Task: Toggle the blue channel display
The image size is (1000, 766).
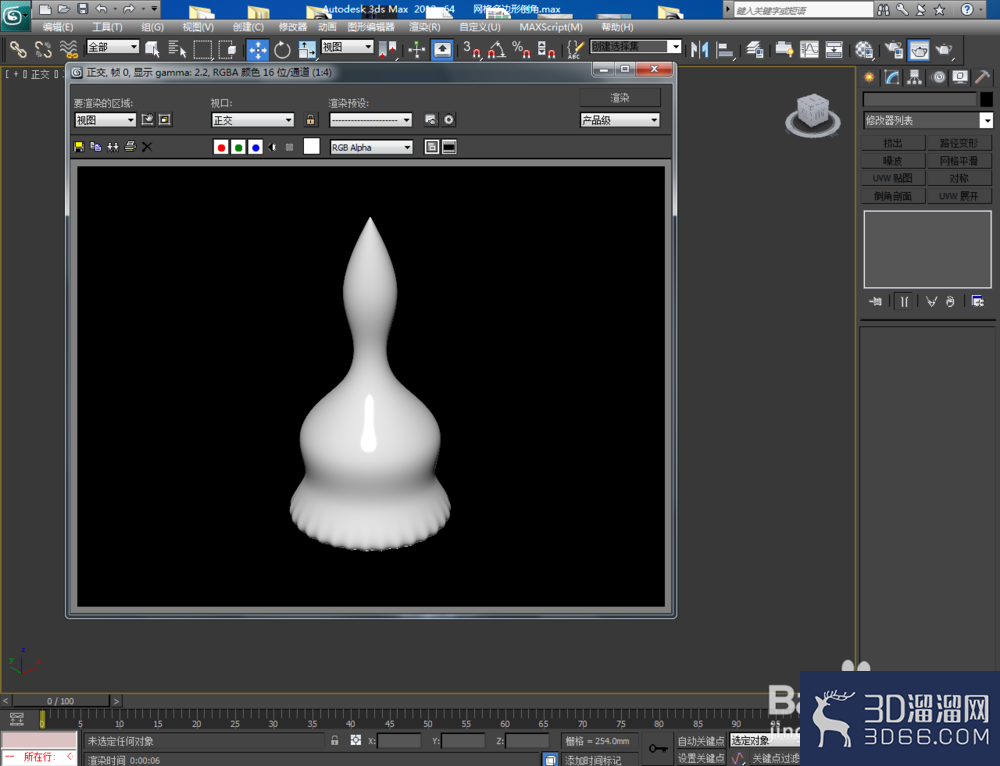Action: 256,147
